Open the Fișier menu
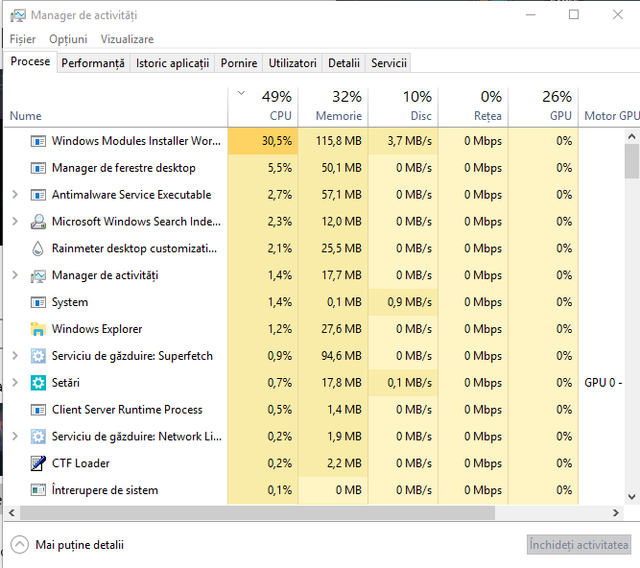This screenshot has width=640, height=568. click(22, 39)
